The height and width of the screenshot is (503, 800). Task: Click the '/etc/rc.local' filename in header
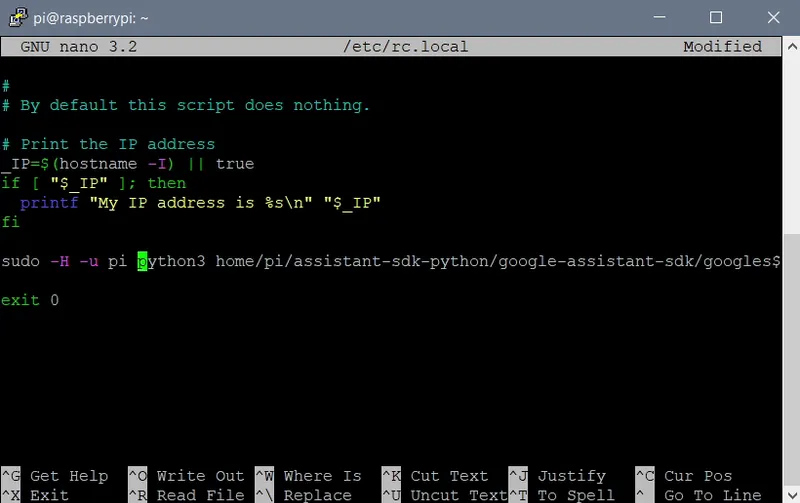click(x=406, y=46)
